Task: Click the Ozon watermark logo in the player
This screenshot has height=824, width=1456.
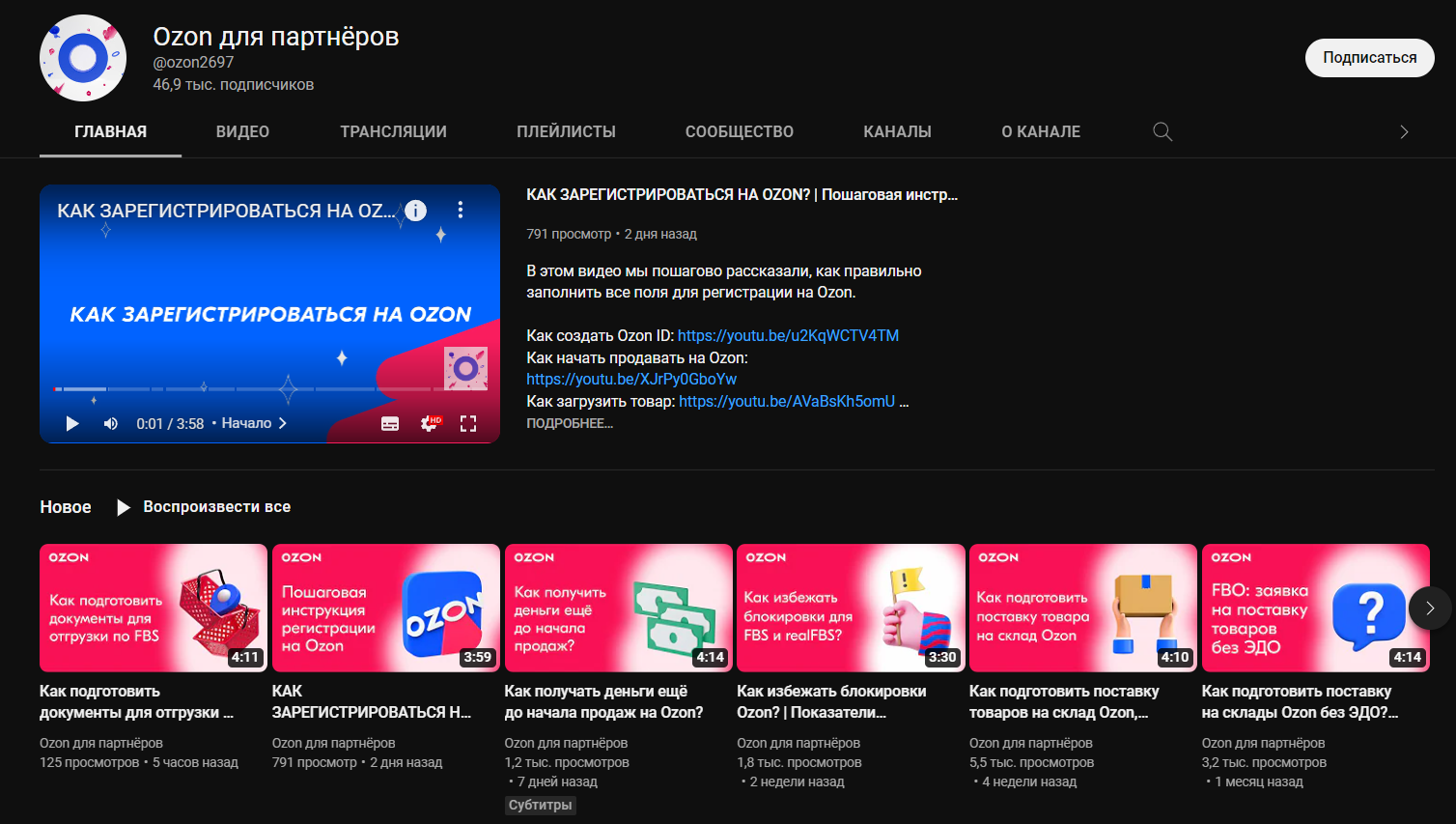Action: 465,368
